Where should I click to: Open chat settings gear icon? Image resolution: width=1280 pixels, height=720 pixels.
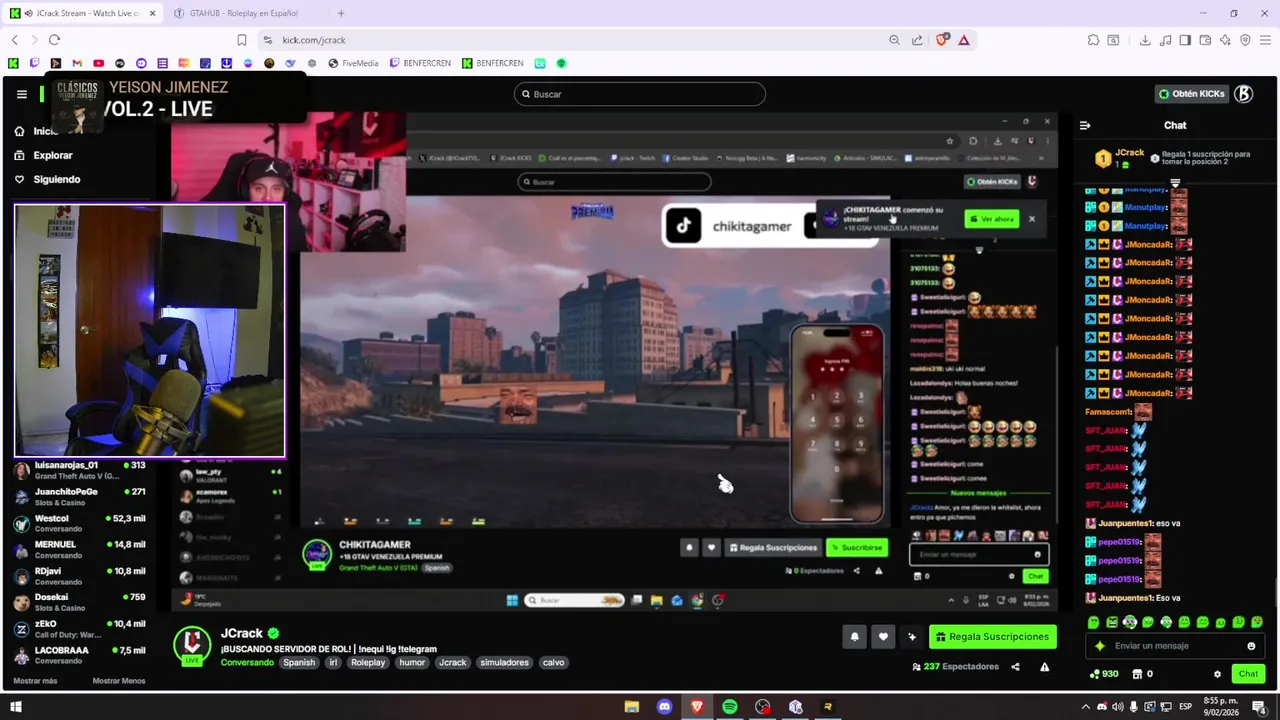point(1217,674)
